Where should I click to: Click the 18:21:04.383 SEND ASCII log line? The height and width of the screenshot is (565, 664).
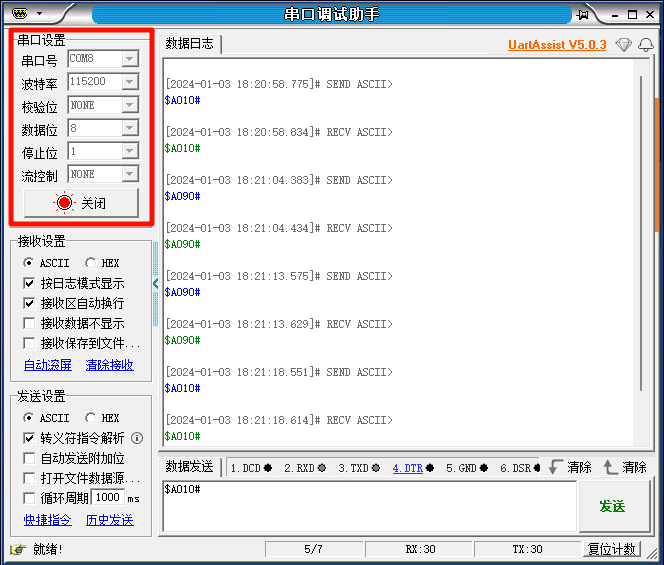279,180
